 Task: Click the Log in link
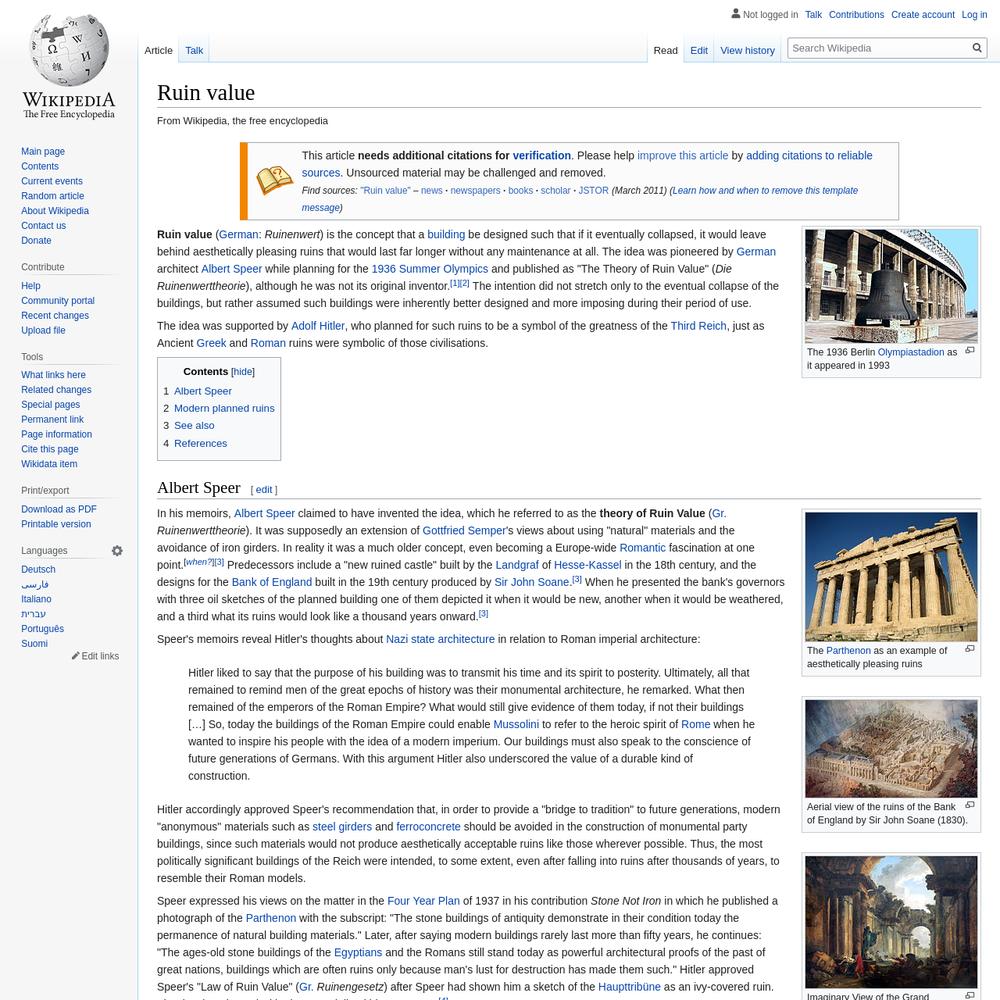974,15
